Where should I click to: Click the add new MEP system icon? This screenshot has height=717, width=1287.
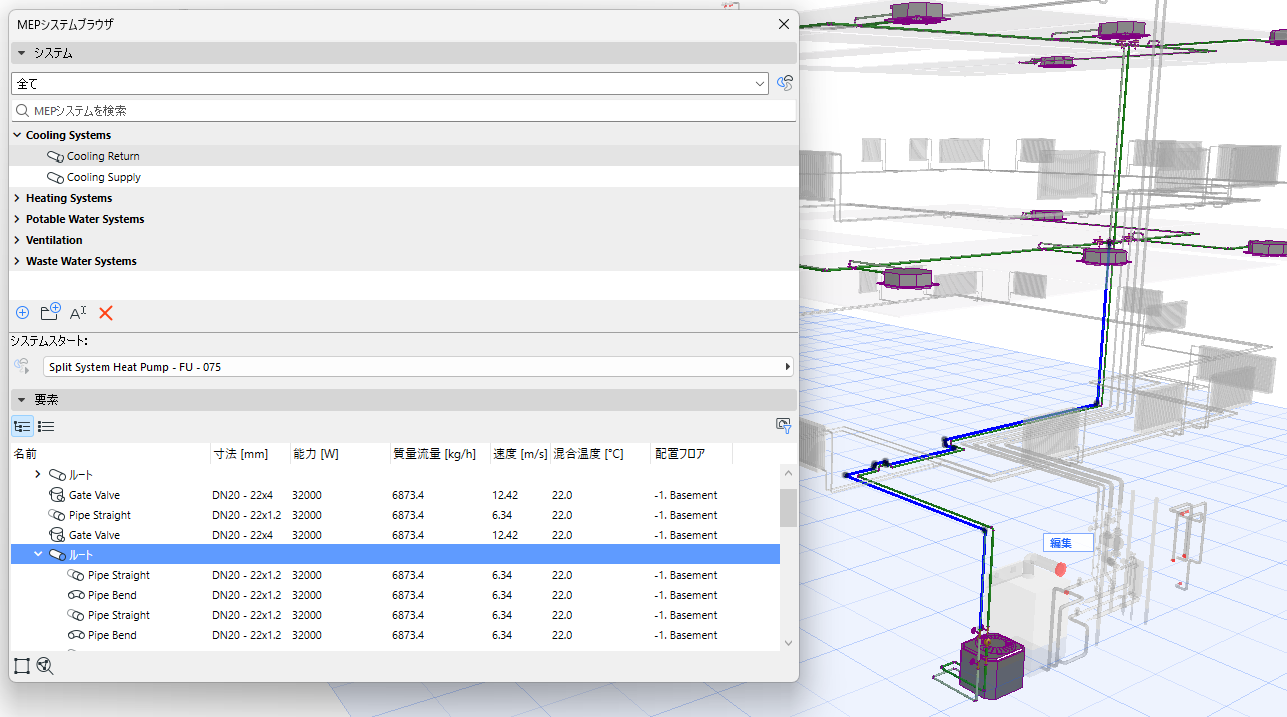(23, 313)
